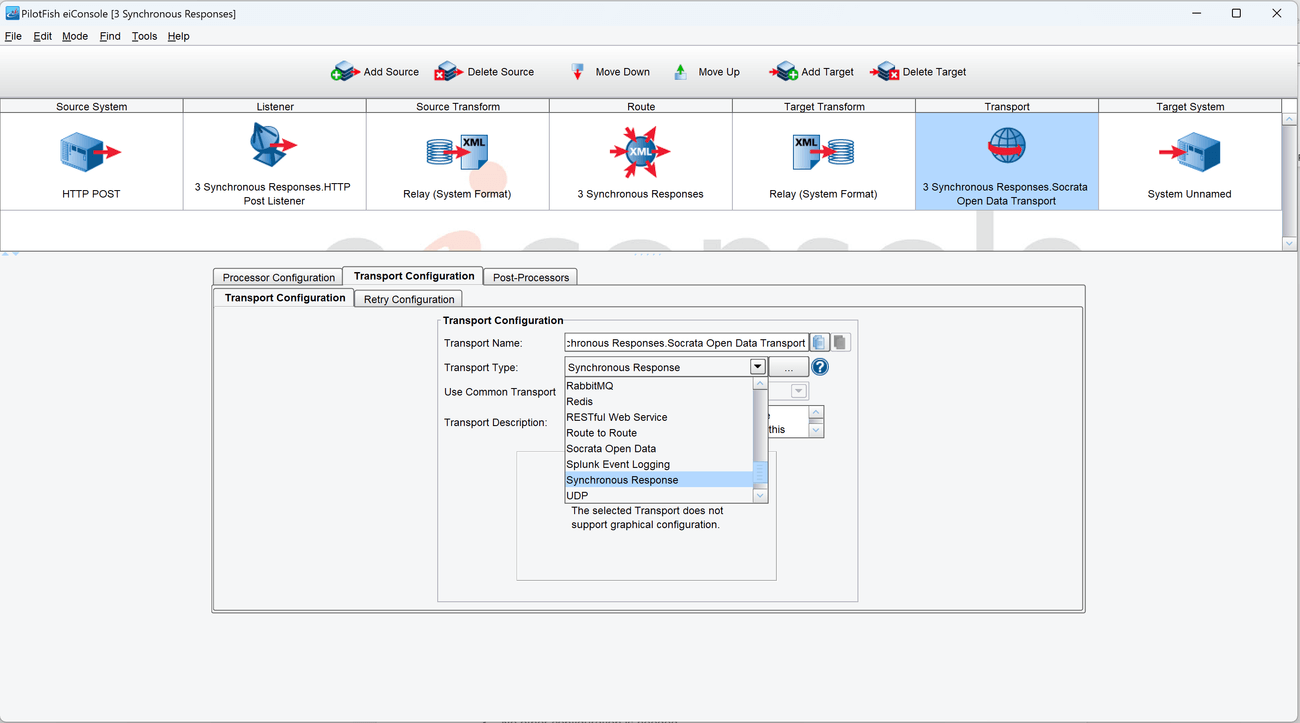
Task: Click the Route column header
Action: pos(641,106)
